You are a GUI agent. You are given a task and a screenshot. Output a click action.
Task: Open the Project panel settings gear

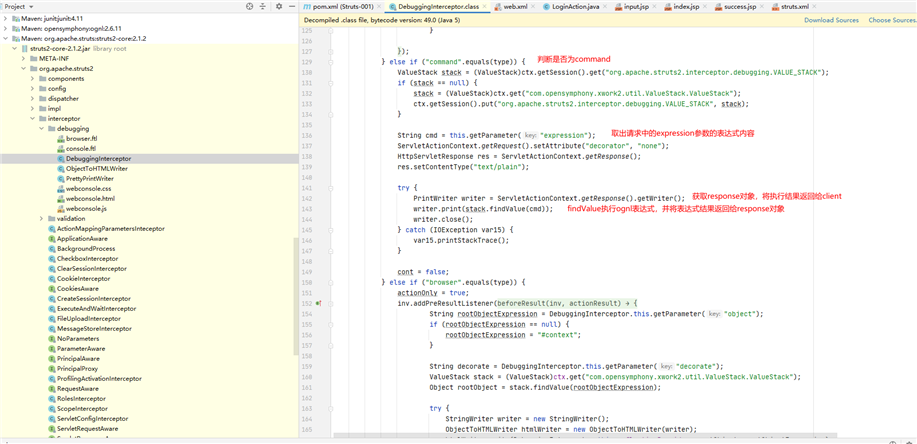279,6
